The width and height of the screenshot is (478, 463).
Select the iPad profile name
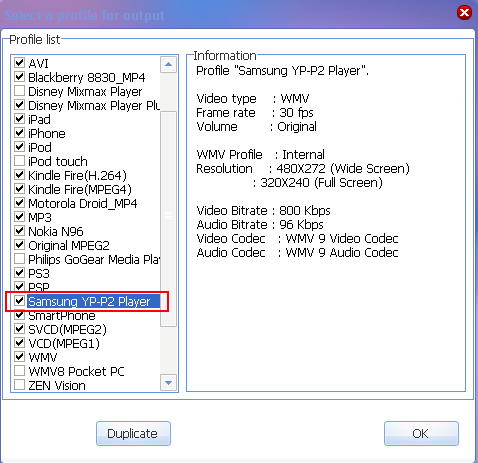[39, 119]
